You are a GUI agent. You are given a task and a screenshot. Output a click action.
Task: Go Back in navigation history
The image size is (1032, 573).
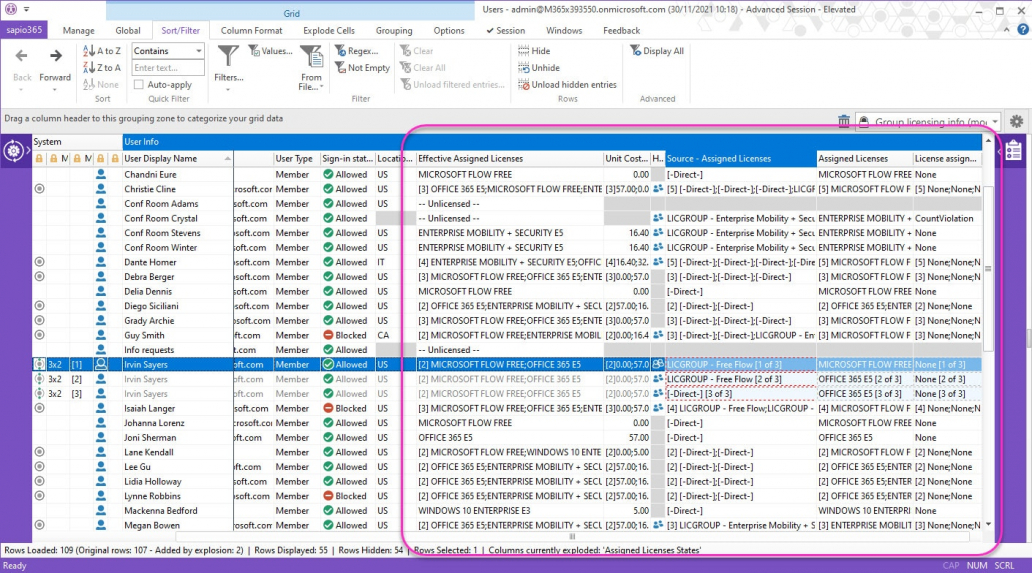[x=22, y=64]
